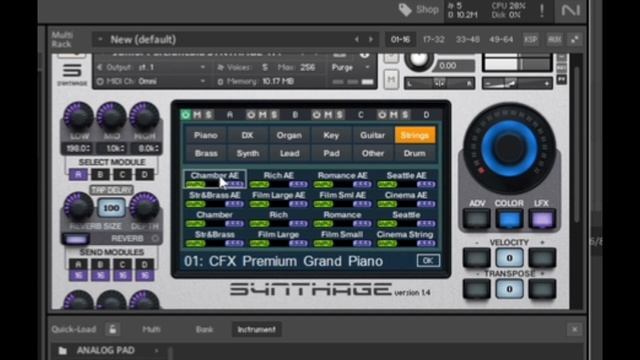The width and height of the screenshot is (640, 360).
Task: Select the Synth category
Action: coord(247,153)
